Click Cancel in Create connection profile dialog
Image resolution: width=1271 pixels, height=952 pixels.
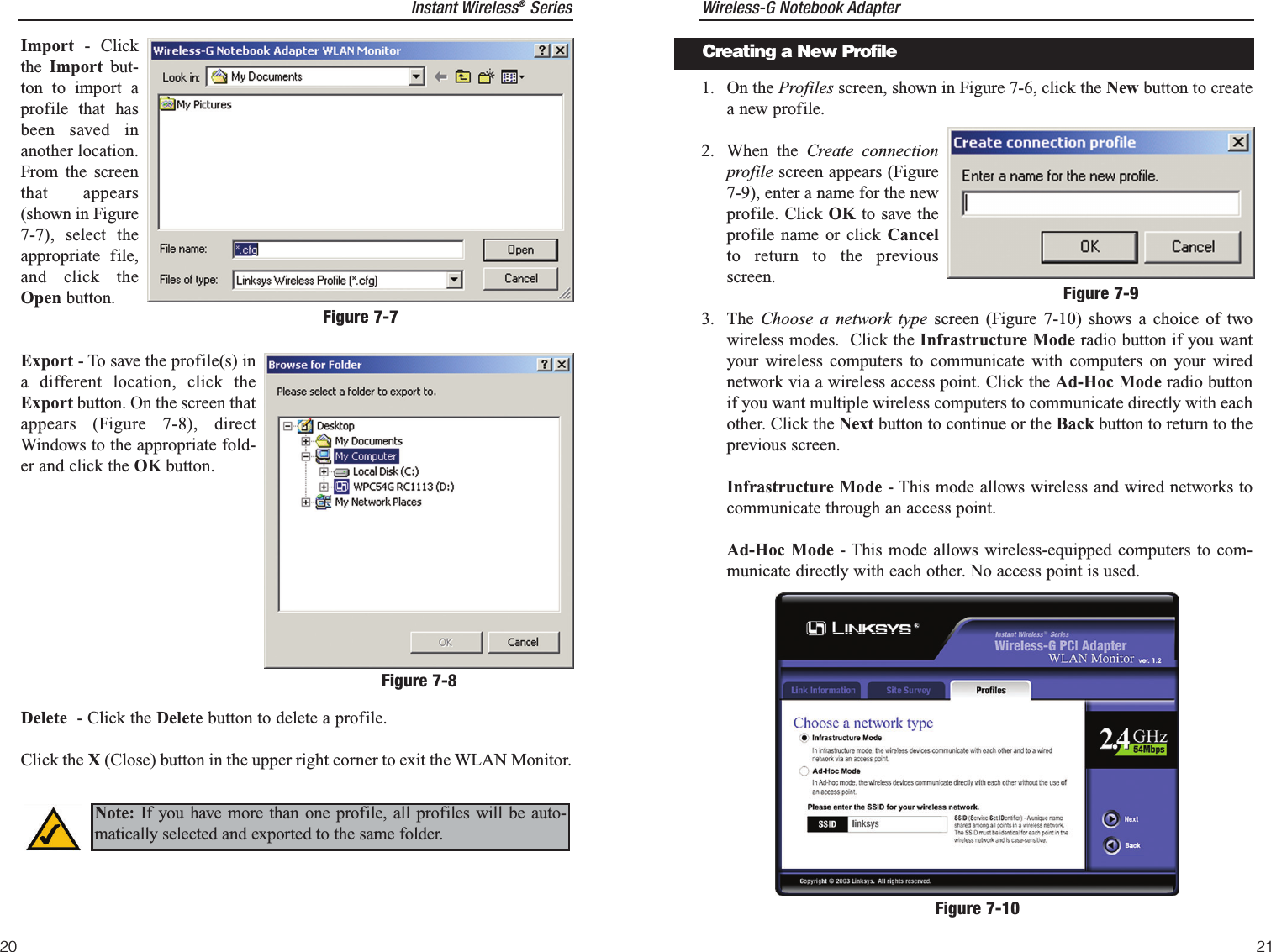pyautogui.click(x=1193, y=247)
